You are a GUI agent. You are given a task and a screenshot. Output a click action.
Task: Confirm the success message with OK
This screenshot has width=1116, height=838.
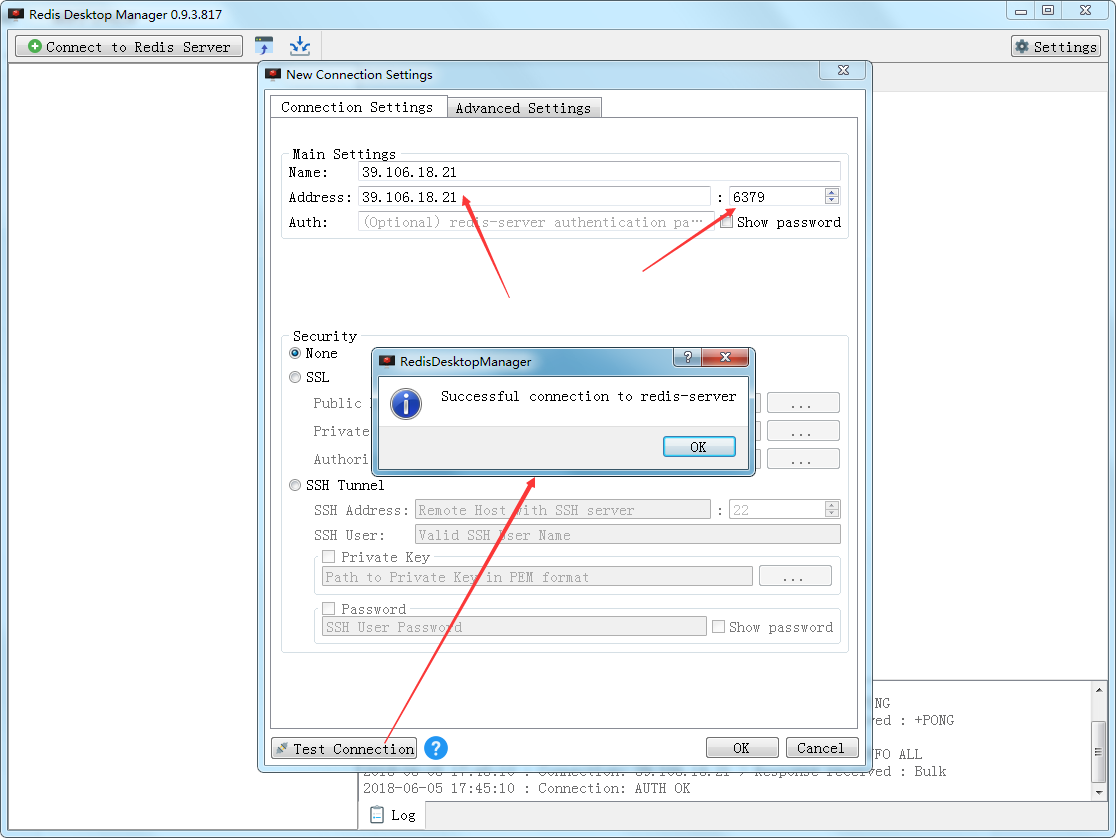(699, 446)
